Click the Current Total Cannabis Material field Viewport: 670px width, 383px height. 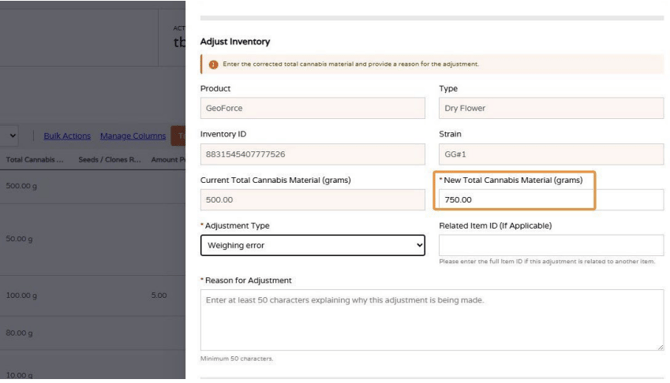click(x=312, y=200)
